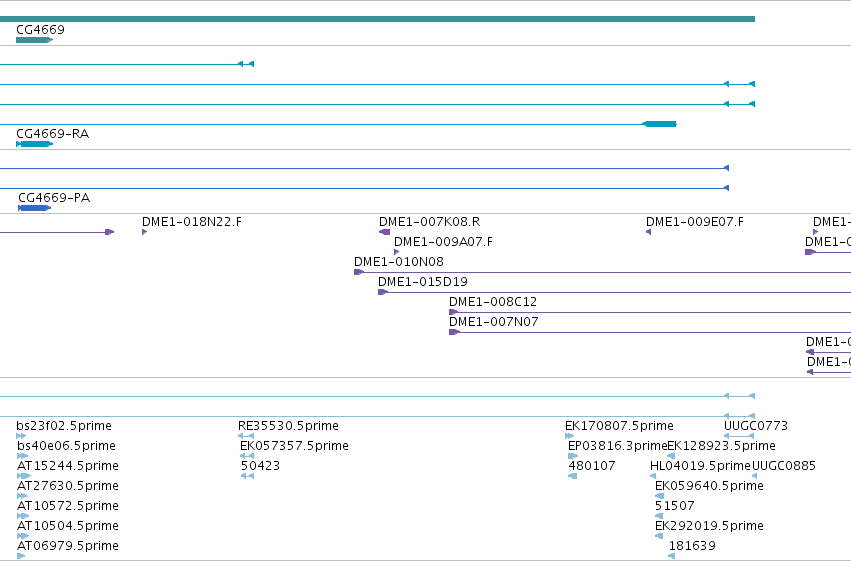Select the UUGC0773 feature glyph
The width and height of the screenshot is (851, 561).
(739, 436)
